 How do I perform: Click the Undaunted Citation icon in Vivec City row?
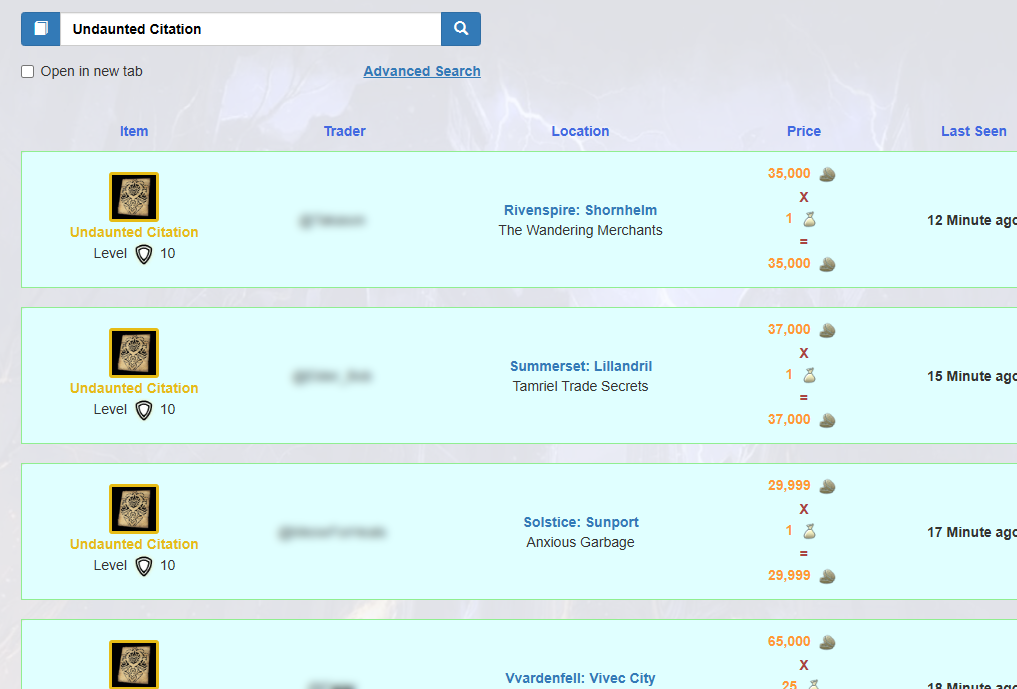coord(134,664)
